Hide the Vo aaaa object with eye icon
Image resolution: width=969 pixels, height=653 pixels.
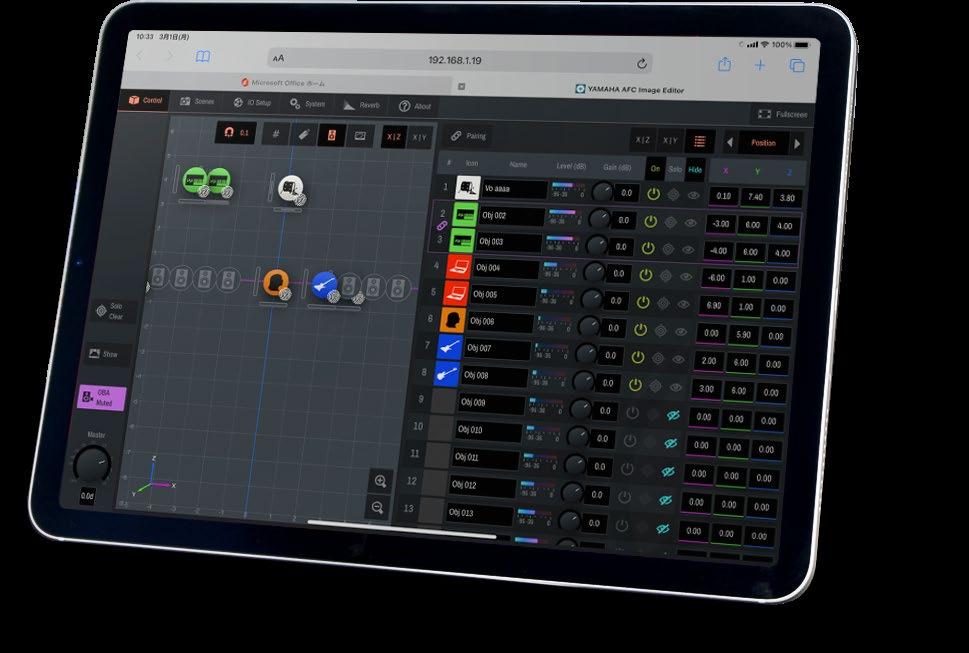693,195
